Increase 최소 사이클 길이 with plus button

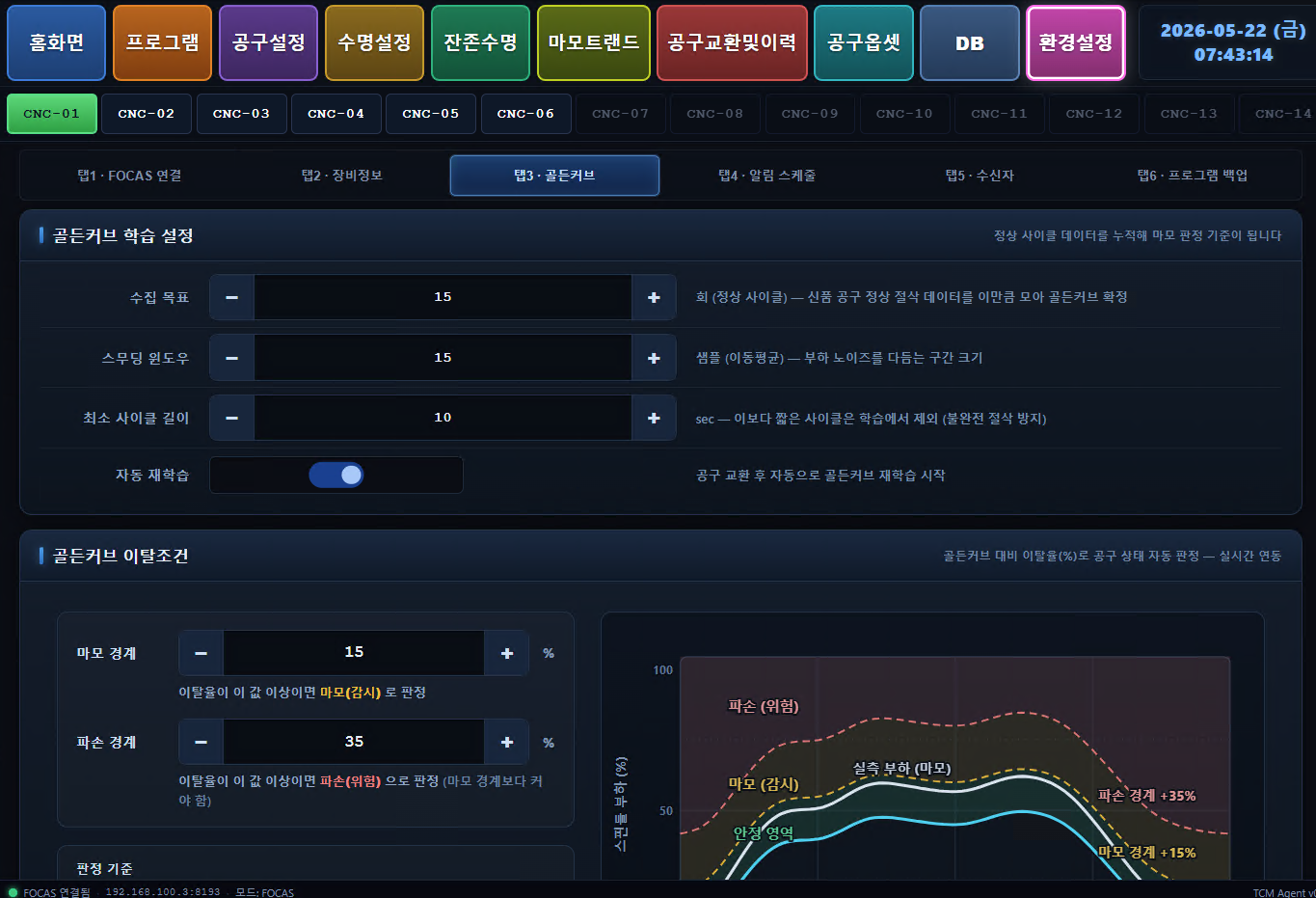pos(654,418)
